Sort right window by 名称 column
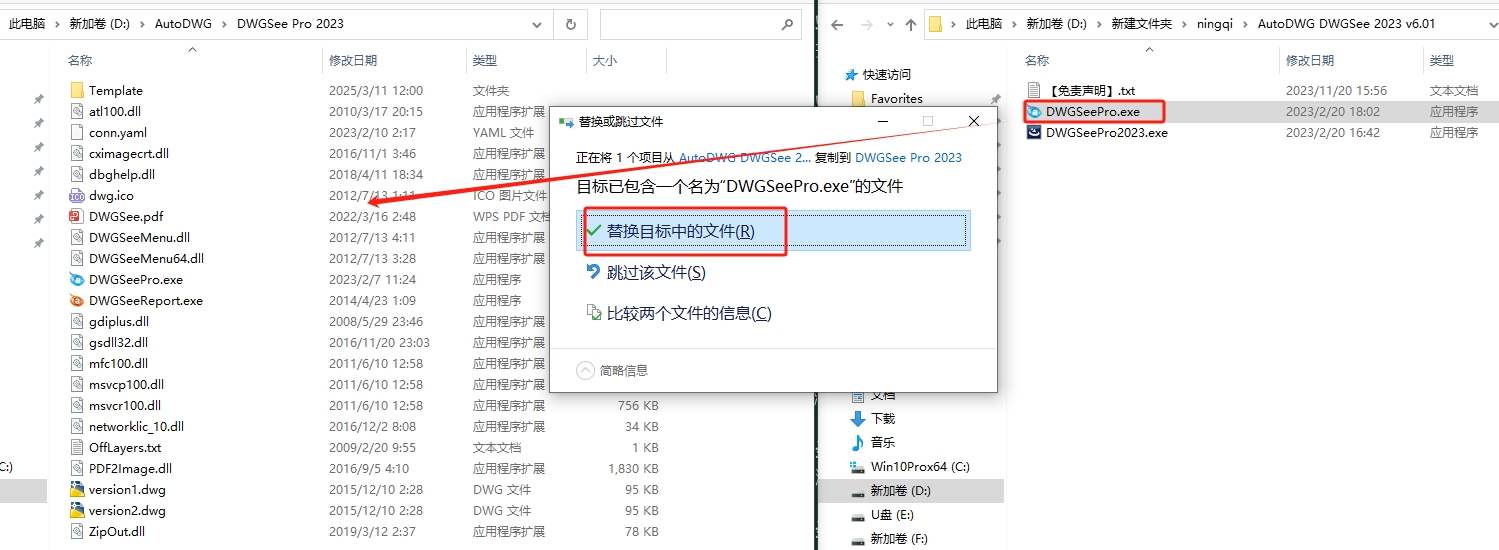The height and width of the screenshot is (550, 1499). click(1038, 61)
